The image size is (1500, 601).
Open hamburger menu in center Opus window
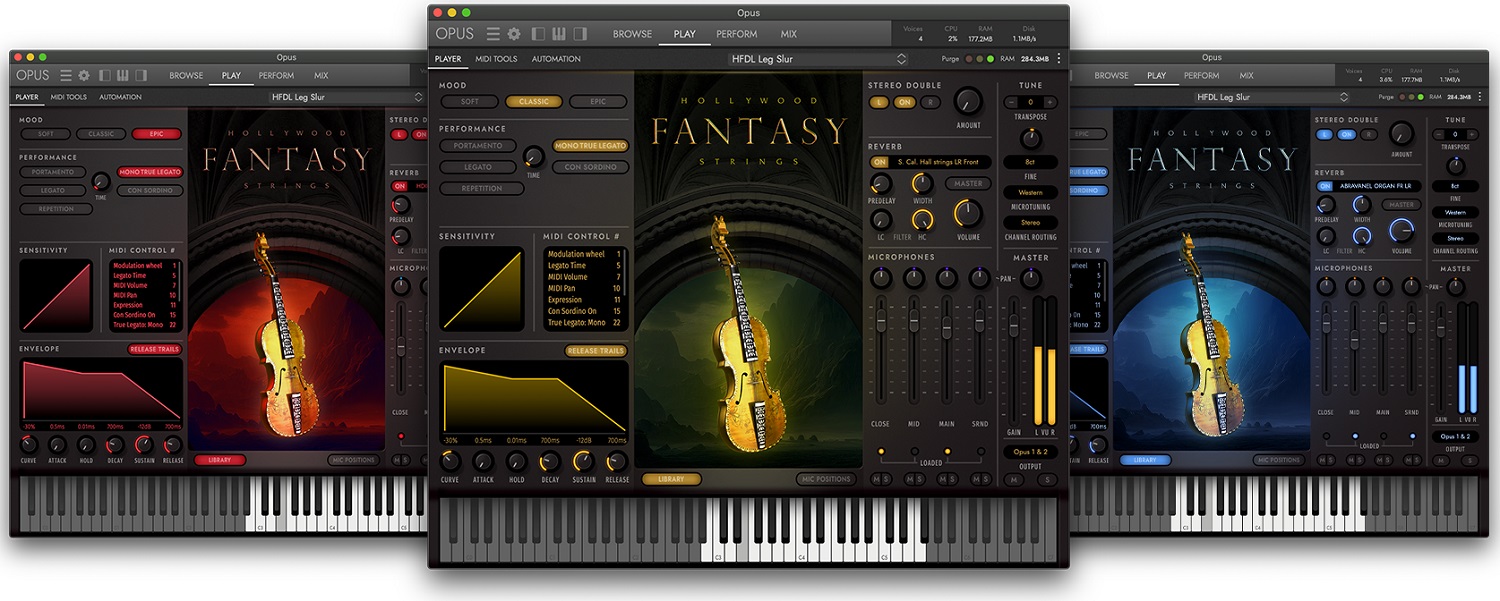click(x=493, y=34)
